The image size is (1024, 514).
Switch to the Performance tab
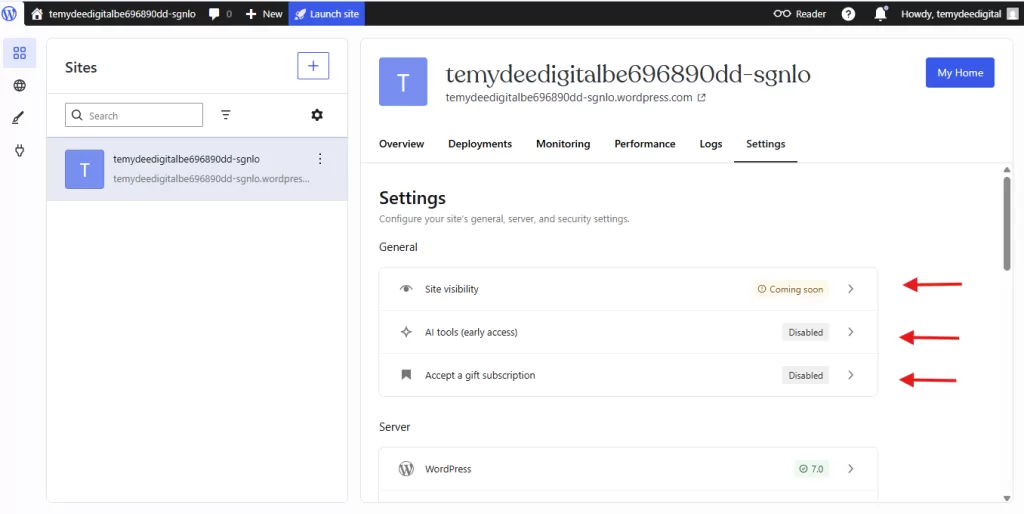pyautogui.click(x=645, y=144)
